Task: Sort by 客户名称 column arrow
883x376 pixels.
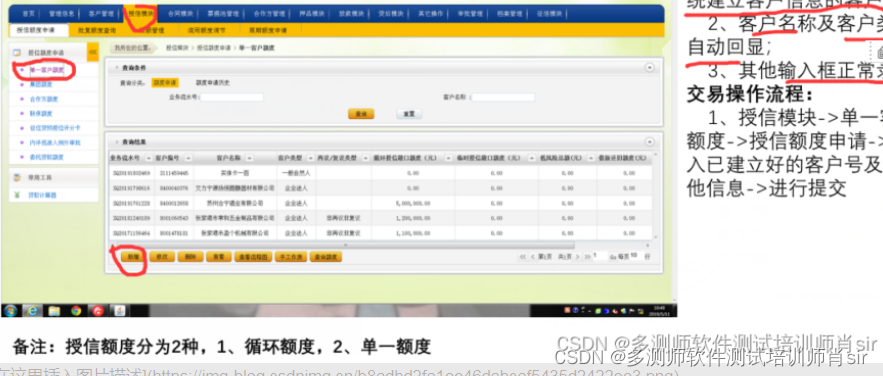Action: click(x=249, y=158)
